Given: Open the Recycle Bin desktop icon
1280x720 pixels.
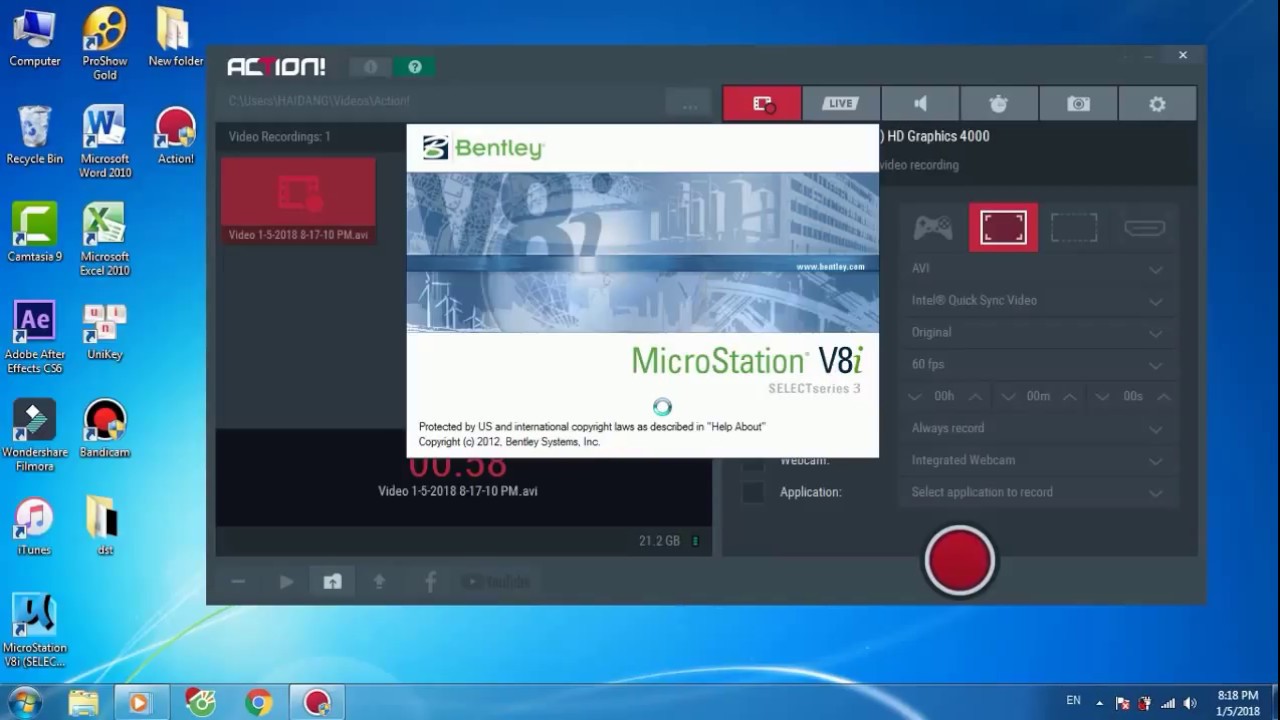Looking at the screenshot, I should pyautogui.click(x=35, y=135).
